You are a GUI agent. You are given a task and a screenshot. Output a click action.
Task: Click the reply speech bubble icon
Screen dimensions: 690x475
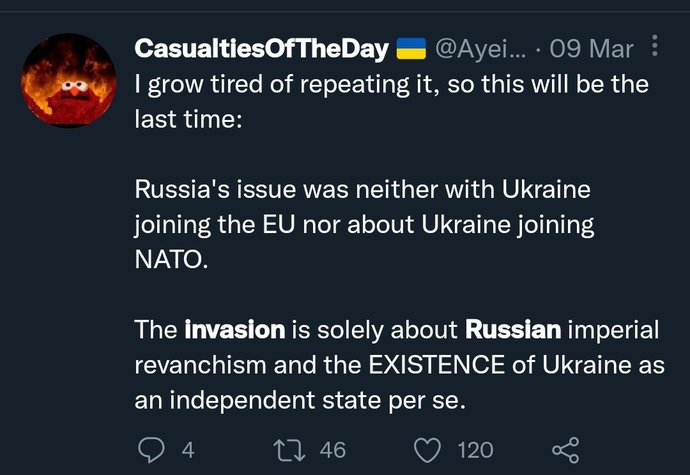(151, 450)
